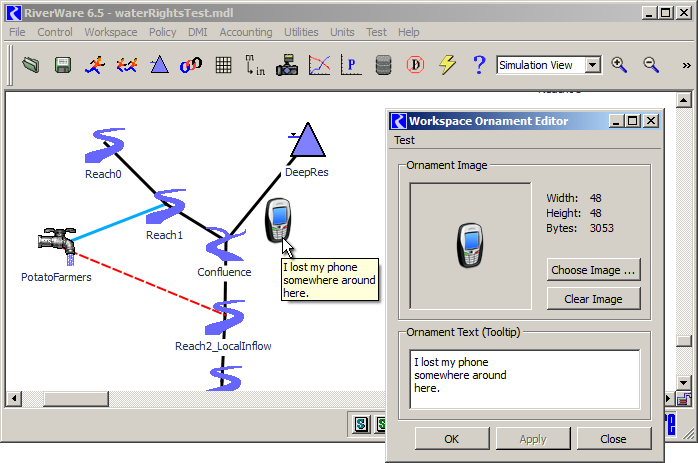Open the File menu
Viewport: 698px width, 463px height.
17,32
